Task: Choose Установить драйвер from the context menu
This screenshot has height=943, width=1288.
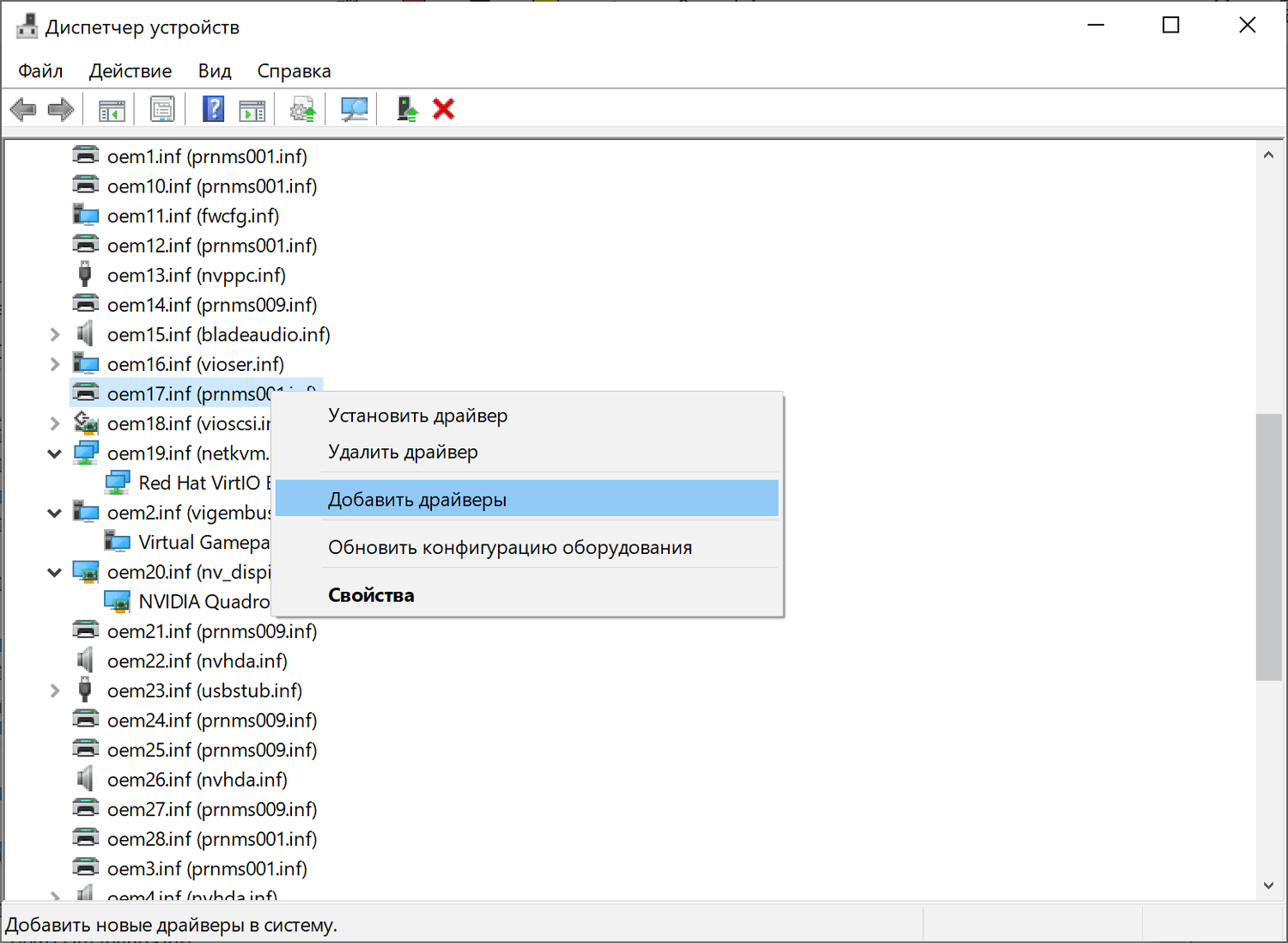Action: (527, 416)
